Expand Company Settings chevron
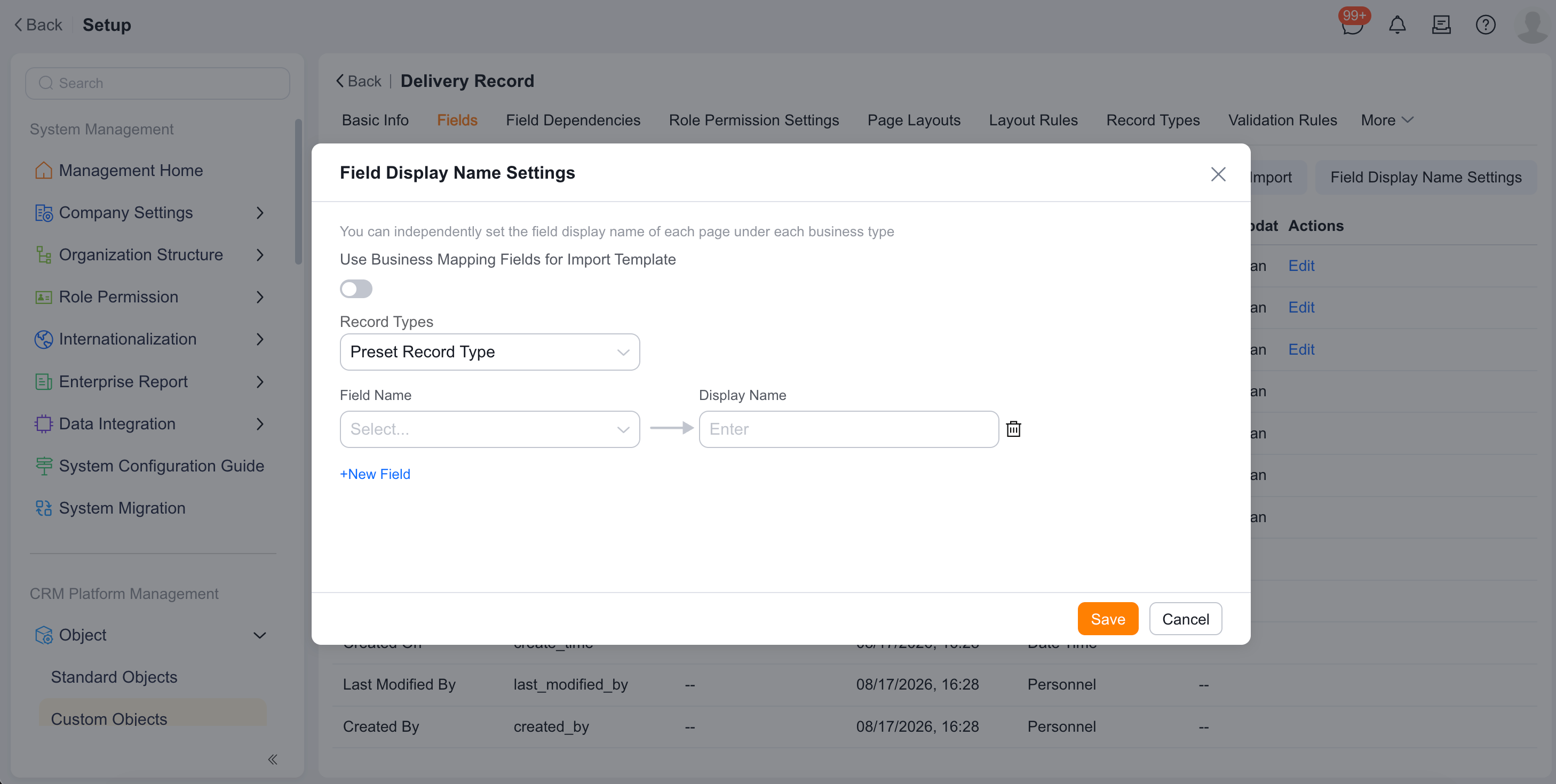The image size is (1556, 784). click(x=260, y=213)
